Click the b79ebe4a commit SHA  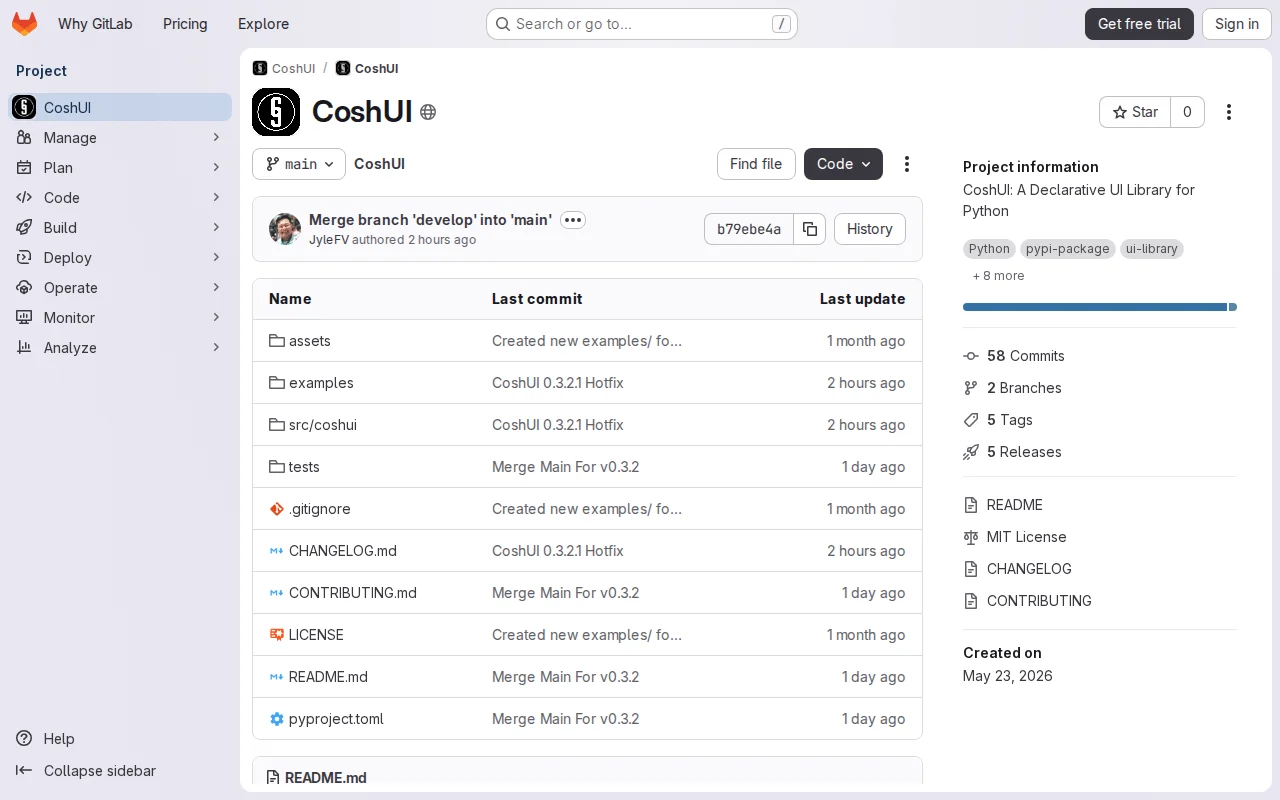click(749, 229)
